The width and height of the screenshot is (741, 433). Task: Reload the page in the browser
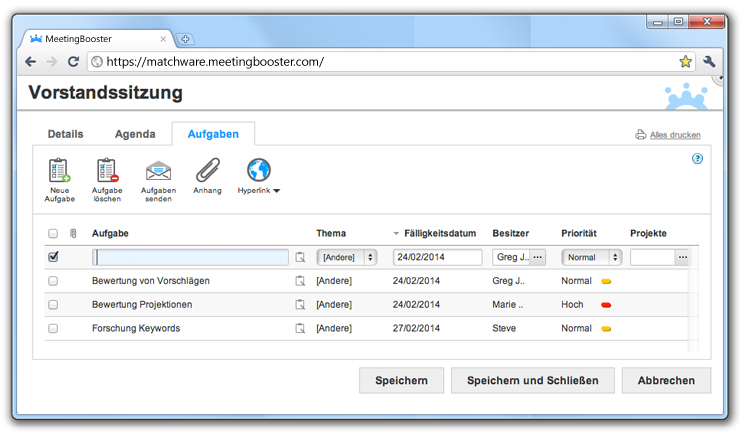[x=73, y=61]
